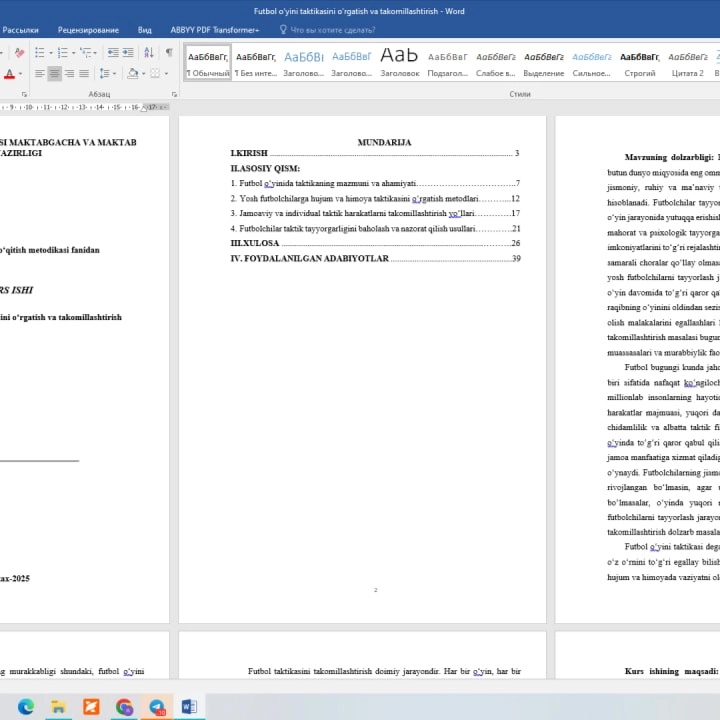Click the clear formatting eraser icon

click(19, 53)
